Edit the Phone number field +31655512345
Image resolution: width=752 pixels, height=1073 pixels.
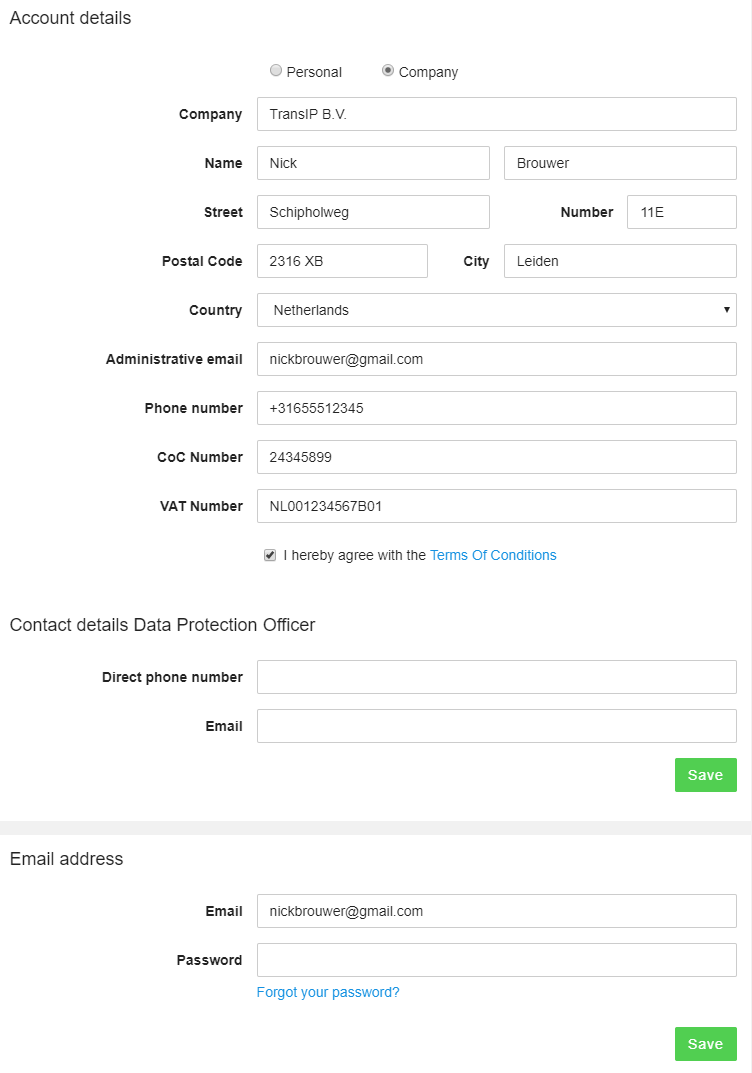point(497,409)
